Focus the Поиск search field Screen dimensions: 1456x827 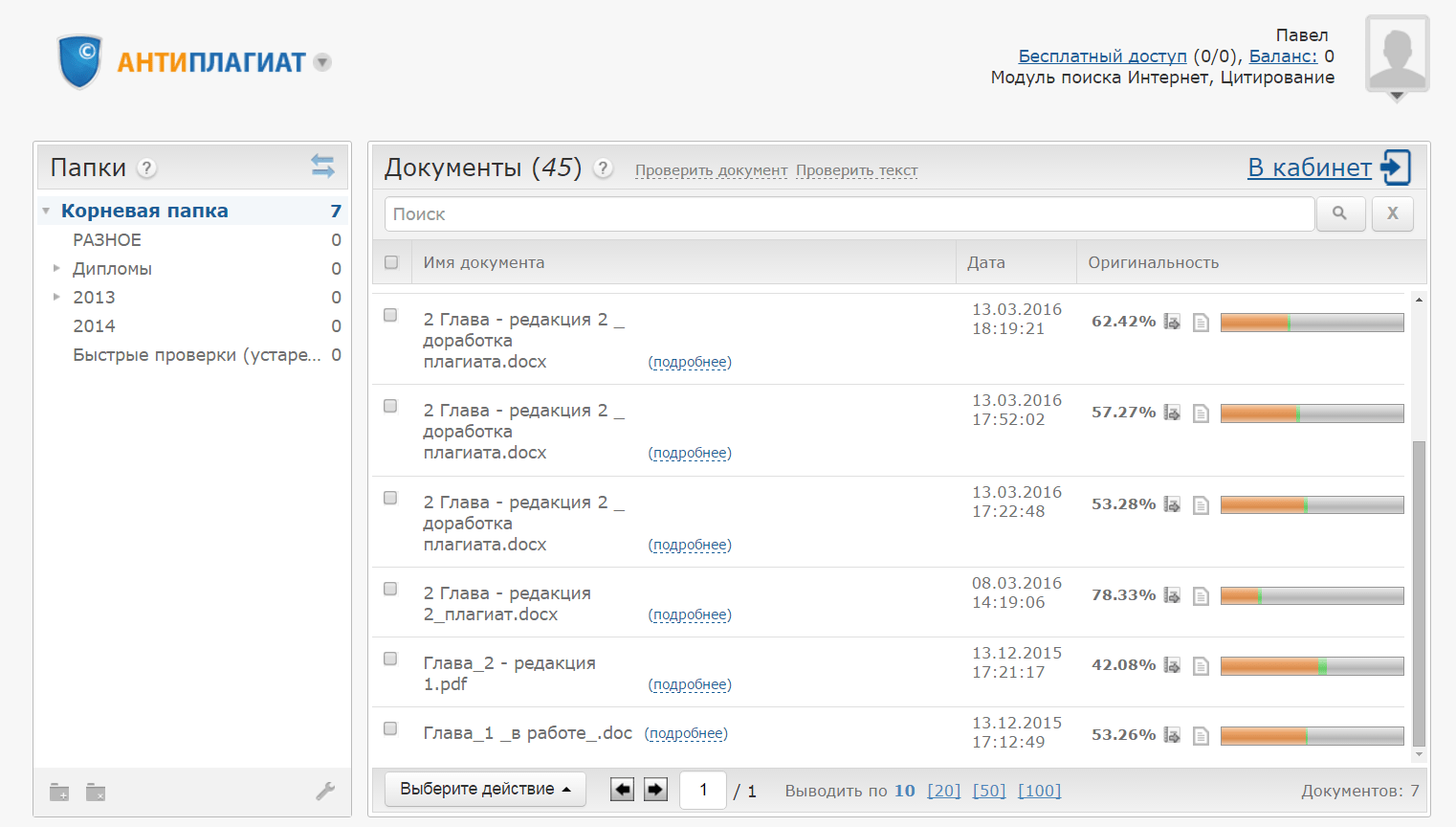coord(849,214)
